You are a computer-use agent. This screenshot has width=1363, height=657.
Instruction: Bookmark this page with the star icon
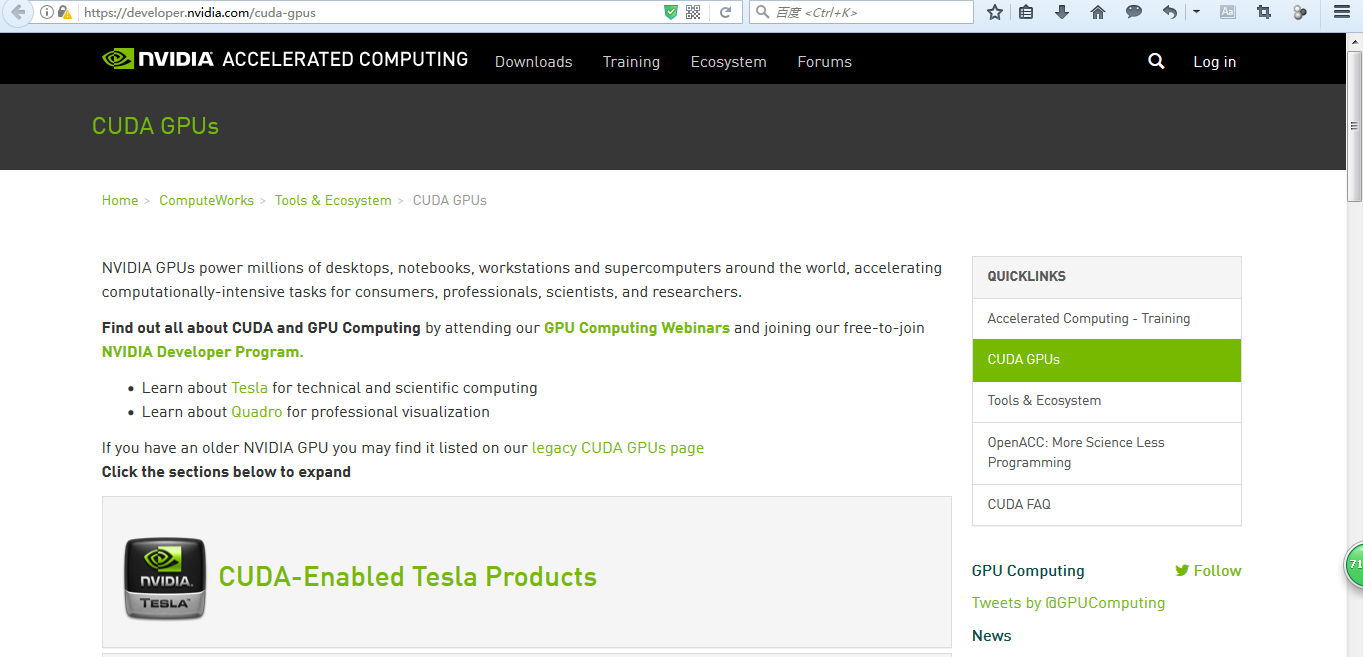click(995, 12)
